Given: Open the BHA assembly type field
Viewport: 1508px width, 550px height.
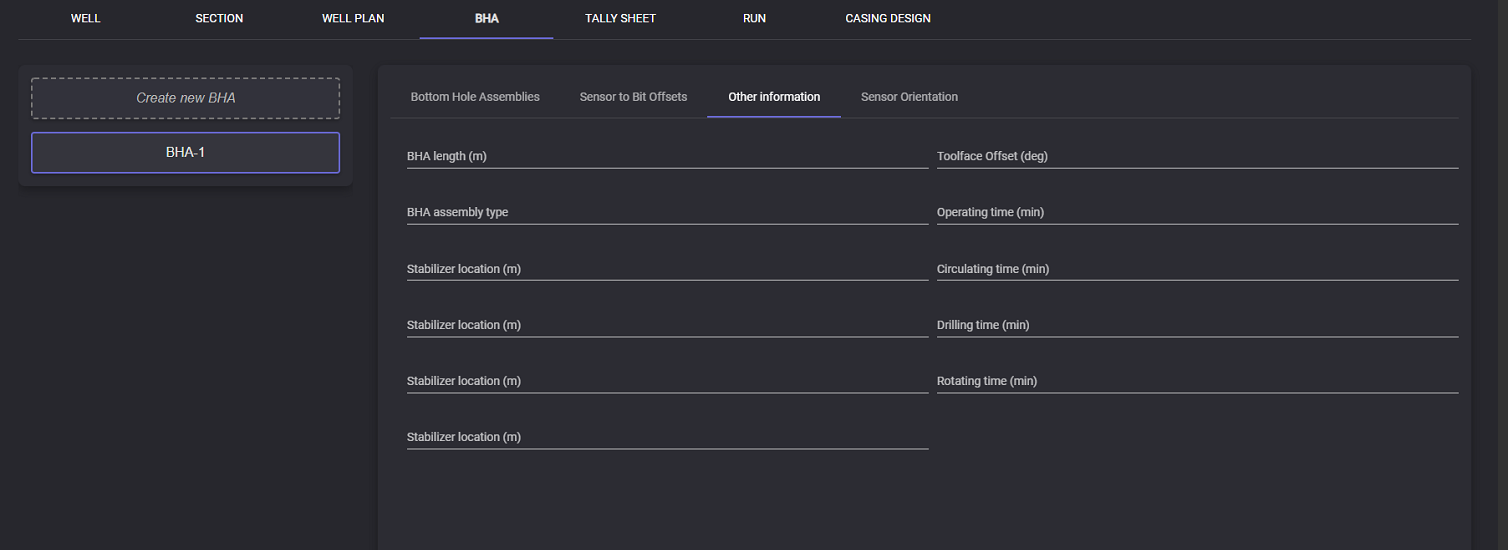Looking at the screenshot, I should click(667, 213).
